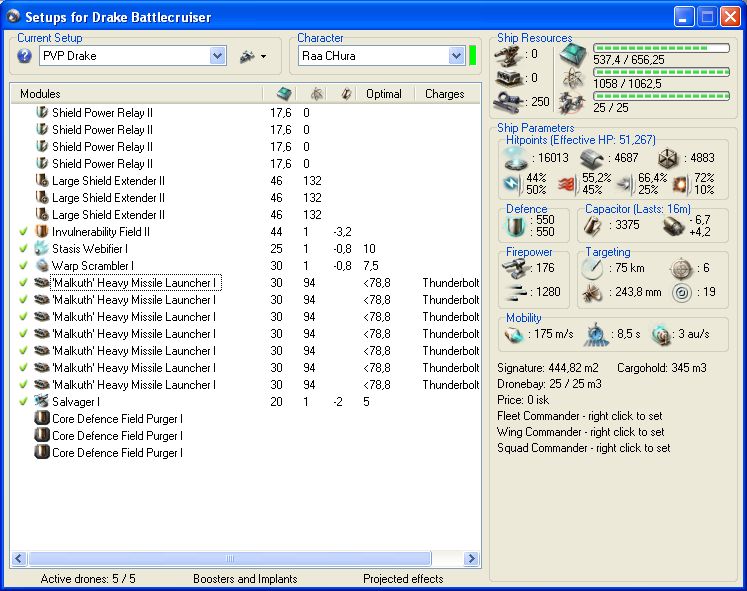Open the Projected effects tab
The width and height of the screenshot is (747, 591).
click(403, 578)
